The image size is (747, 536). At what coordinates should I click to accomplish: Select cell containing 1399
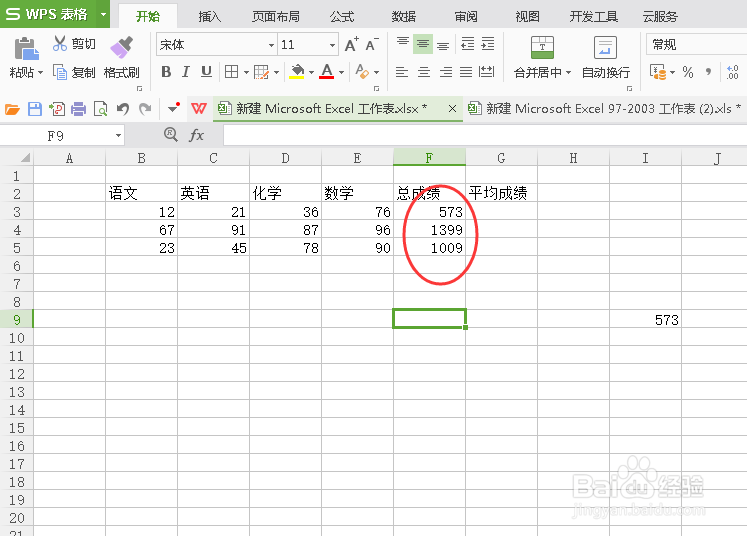pos(429,230)
